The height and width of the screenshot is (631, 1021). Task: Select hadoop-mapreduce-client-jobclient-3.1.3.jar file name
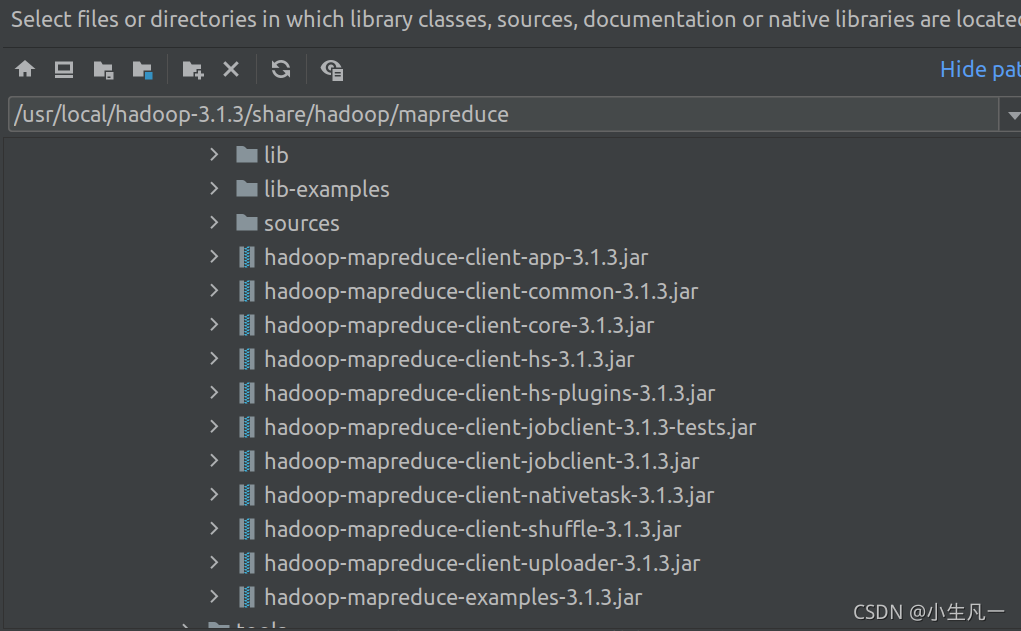[x=482, y=462]
